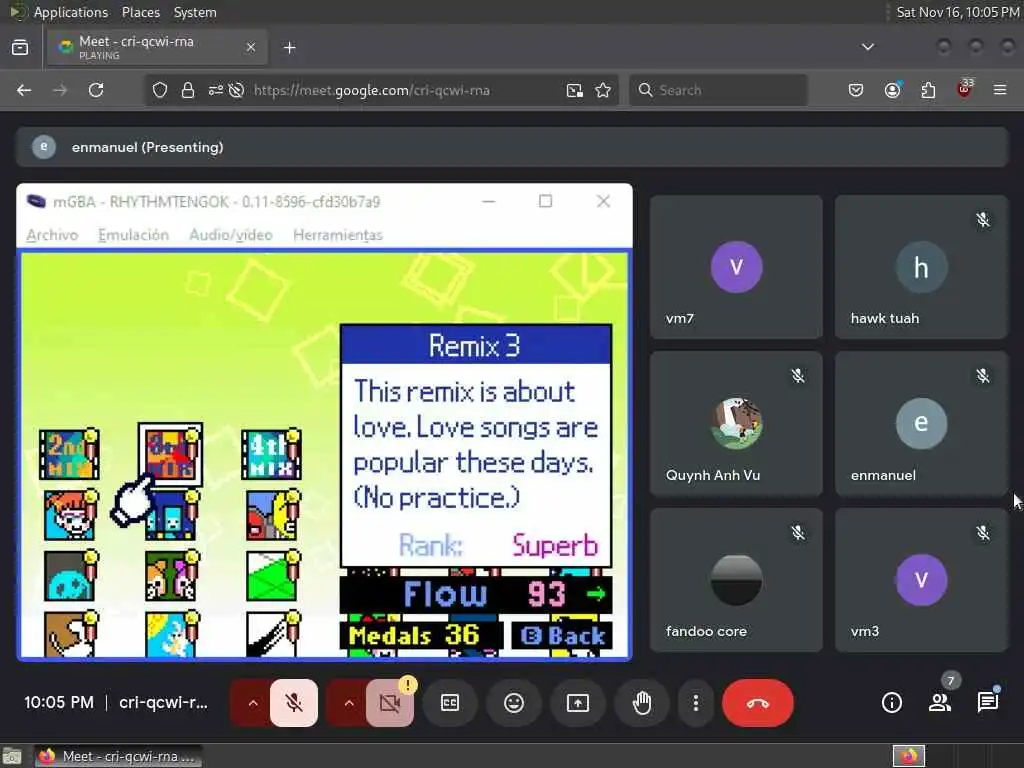1024x768 pixels.
Task: Click the Superb rank text
Action: (x=555, y=545)
